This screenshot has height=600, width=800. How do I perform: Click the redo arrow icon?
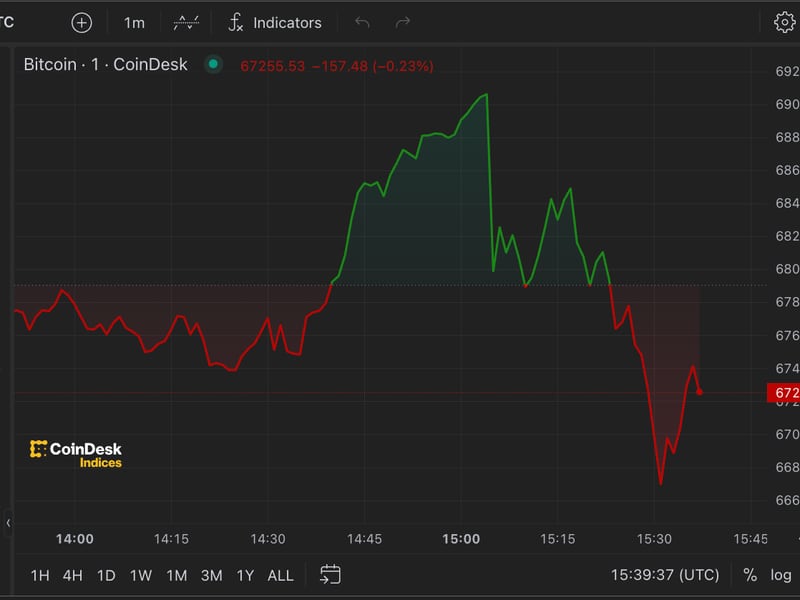pos(403,22)
